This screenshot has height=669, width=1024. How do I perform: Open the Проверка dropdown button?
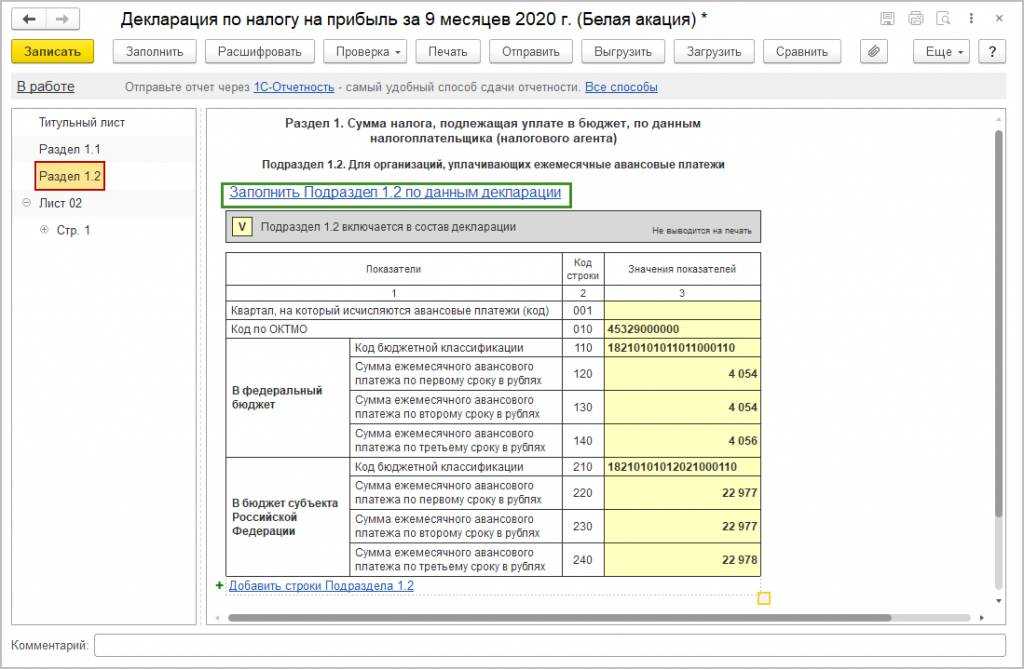(x=368, y=52)
